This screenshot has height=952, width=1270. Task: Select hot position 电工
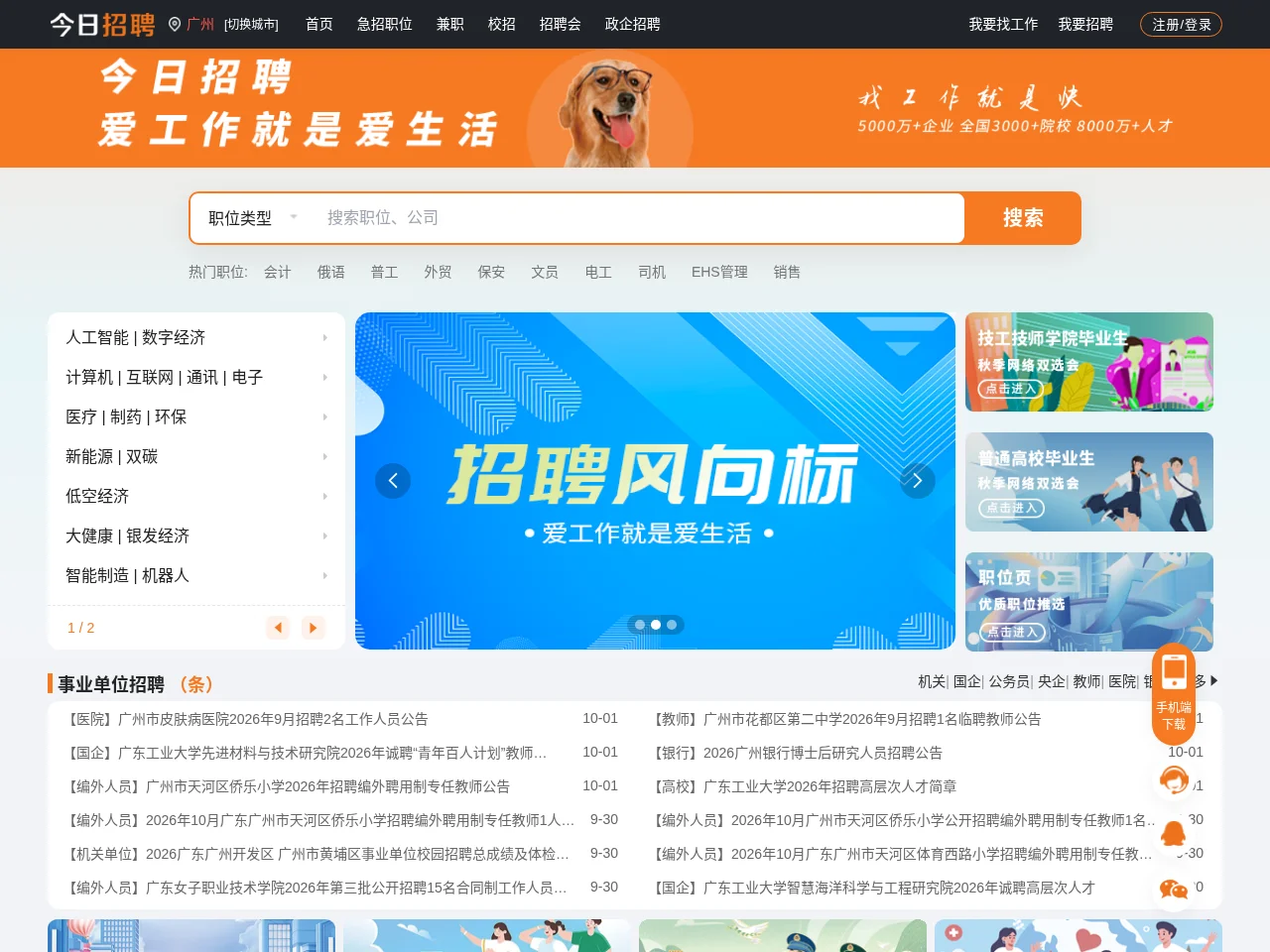point(599,272)
